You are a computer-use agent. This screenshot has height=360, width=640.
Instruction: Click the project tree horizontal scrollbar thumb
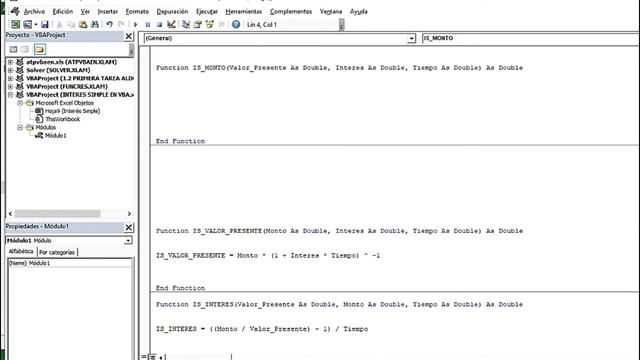pyautogui.click(x=58, y=214)
